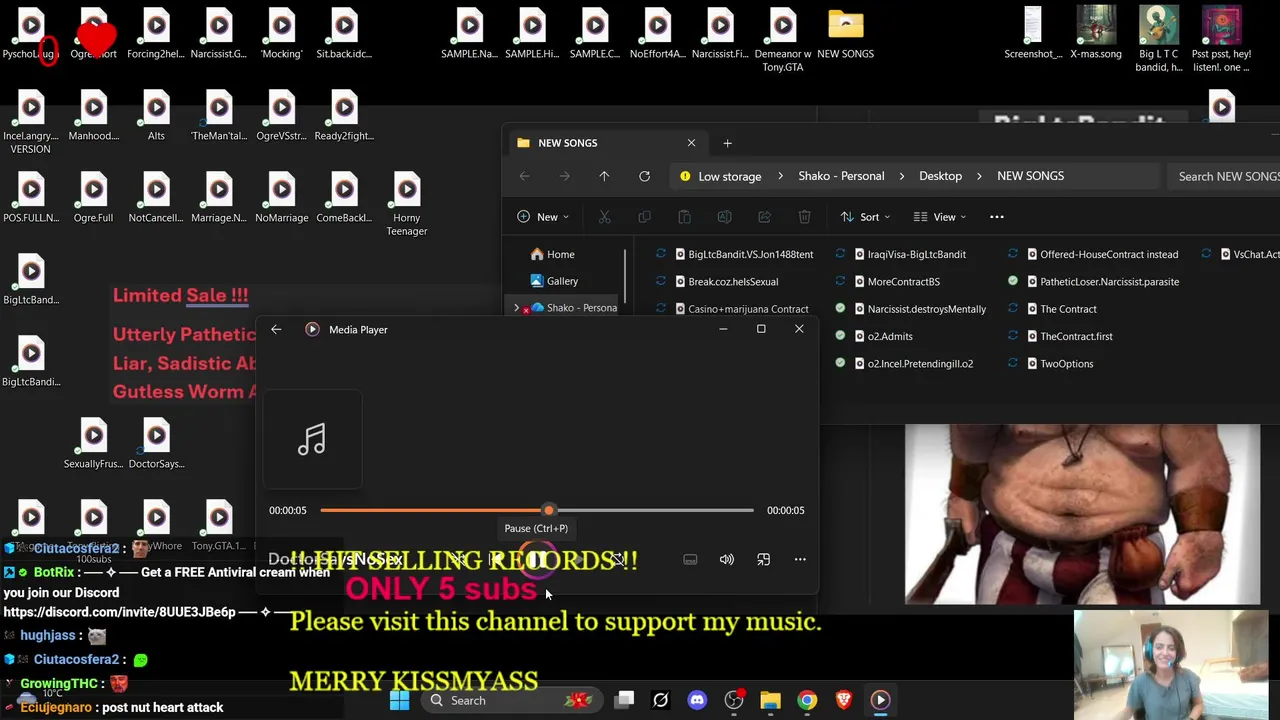Select desktop file Marriage.N...
Viewport: 1280px width, 720px height.
219,198
